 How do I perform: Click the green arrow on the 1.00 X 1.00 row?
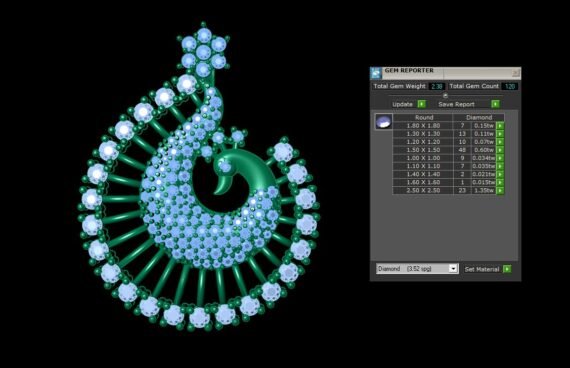point(500,158)
